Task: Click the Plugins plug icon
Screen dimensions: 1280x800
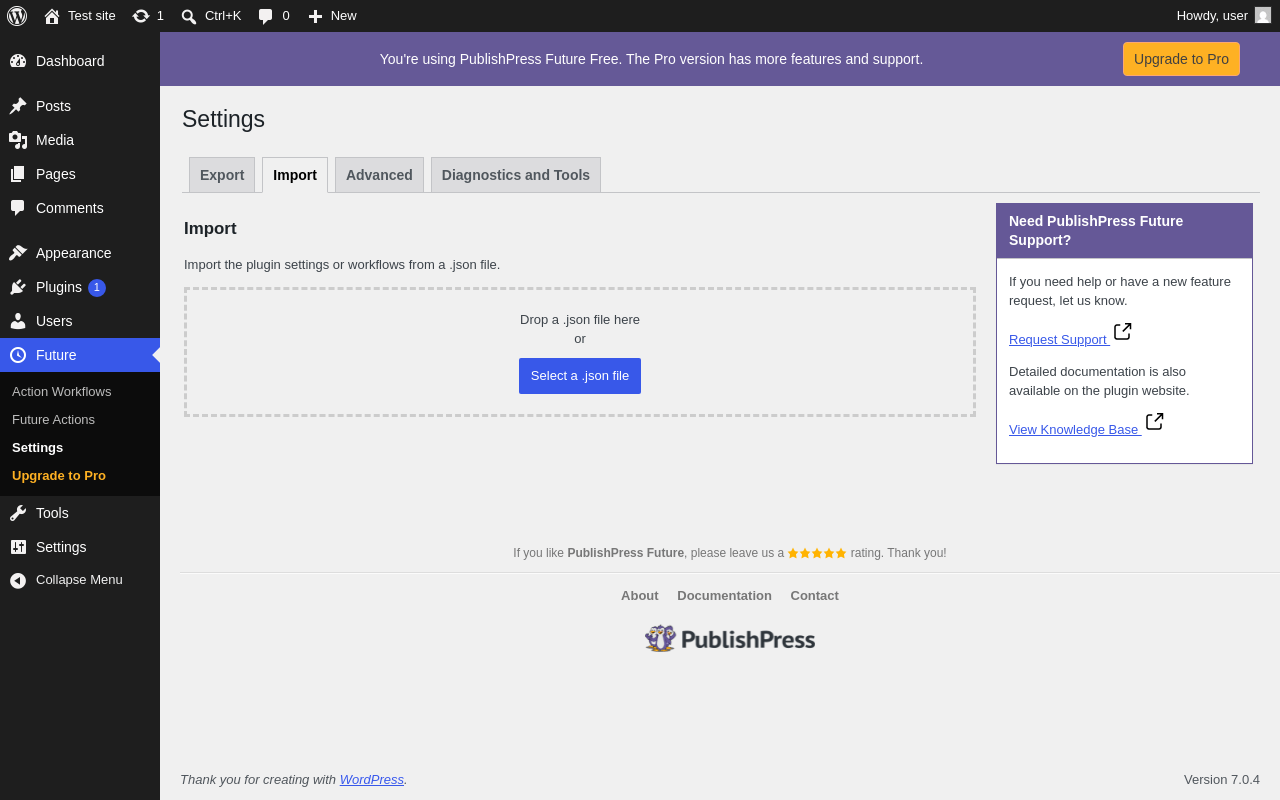Action: [18, 287]
